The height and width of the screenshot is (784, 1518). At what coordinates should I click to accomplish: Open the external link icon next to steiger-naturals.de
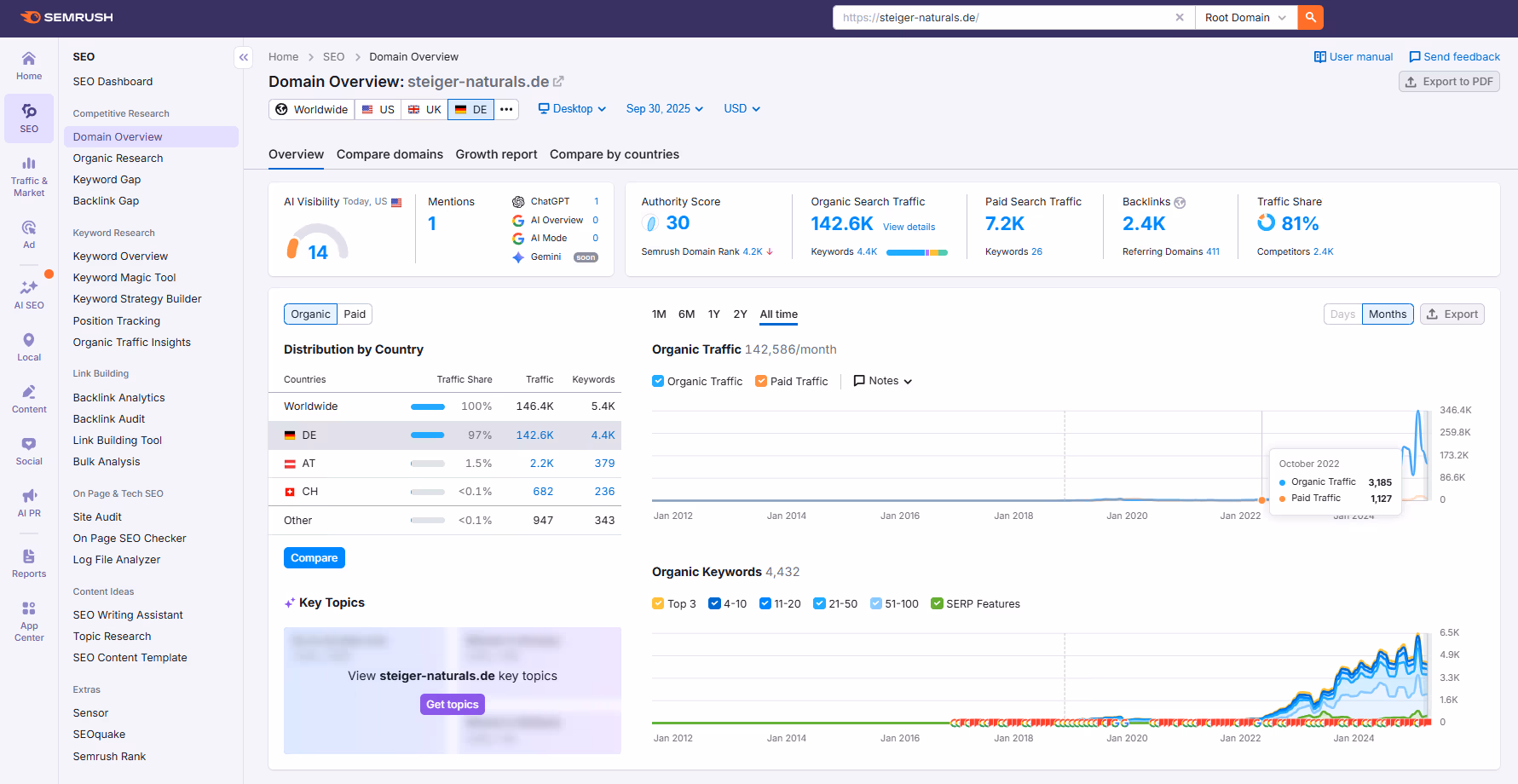(559, 82)
